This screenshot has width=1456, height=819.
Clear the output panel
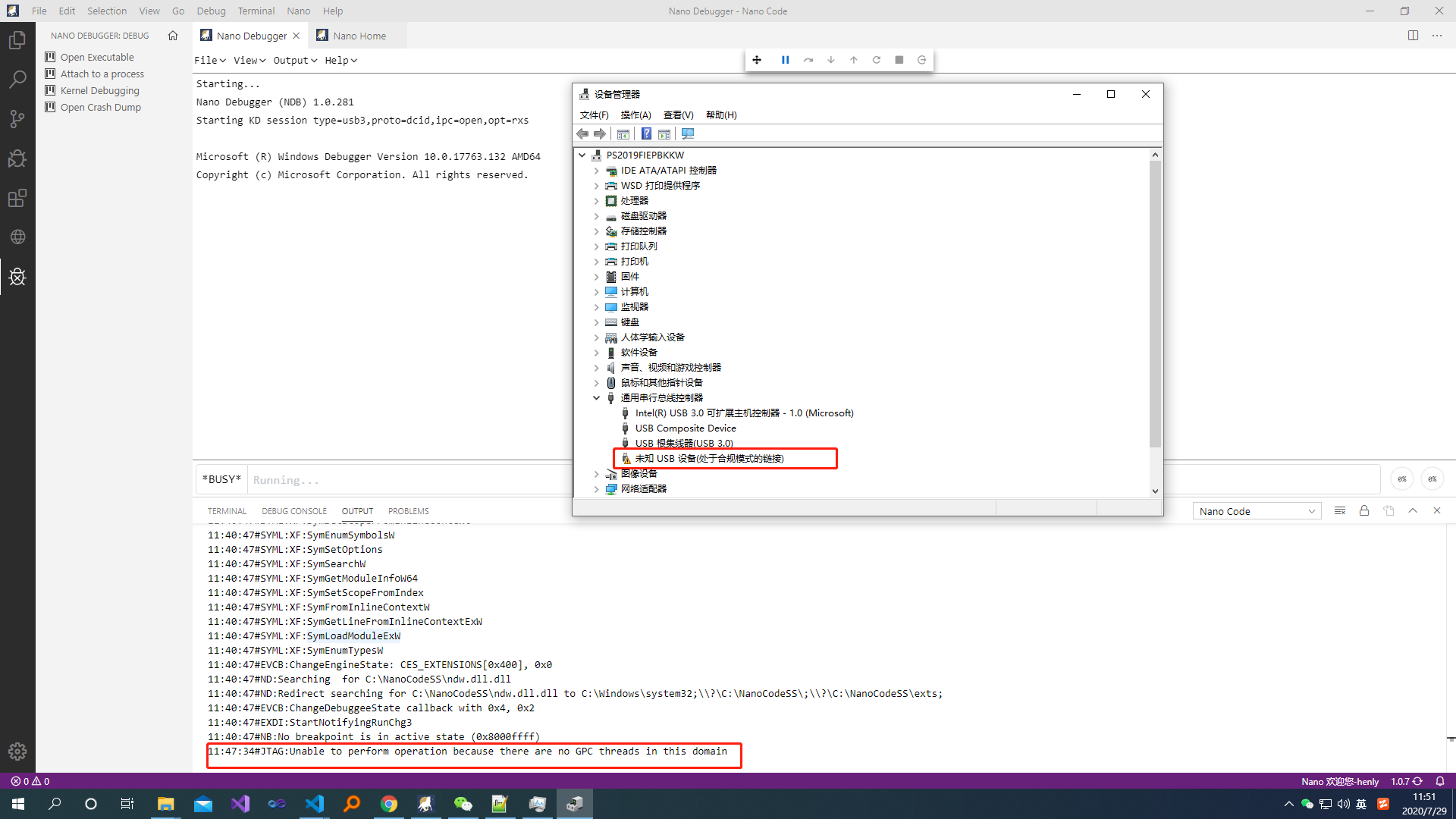[x=1340, y=511]
